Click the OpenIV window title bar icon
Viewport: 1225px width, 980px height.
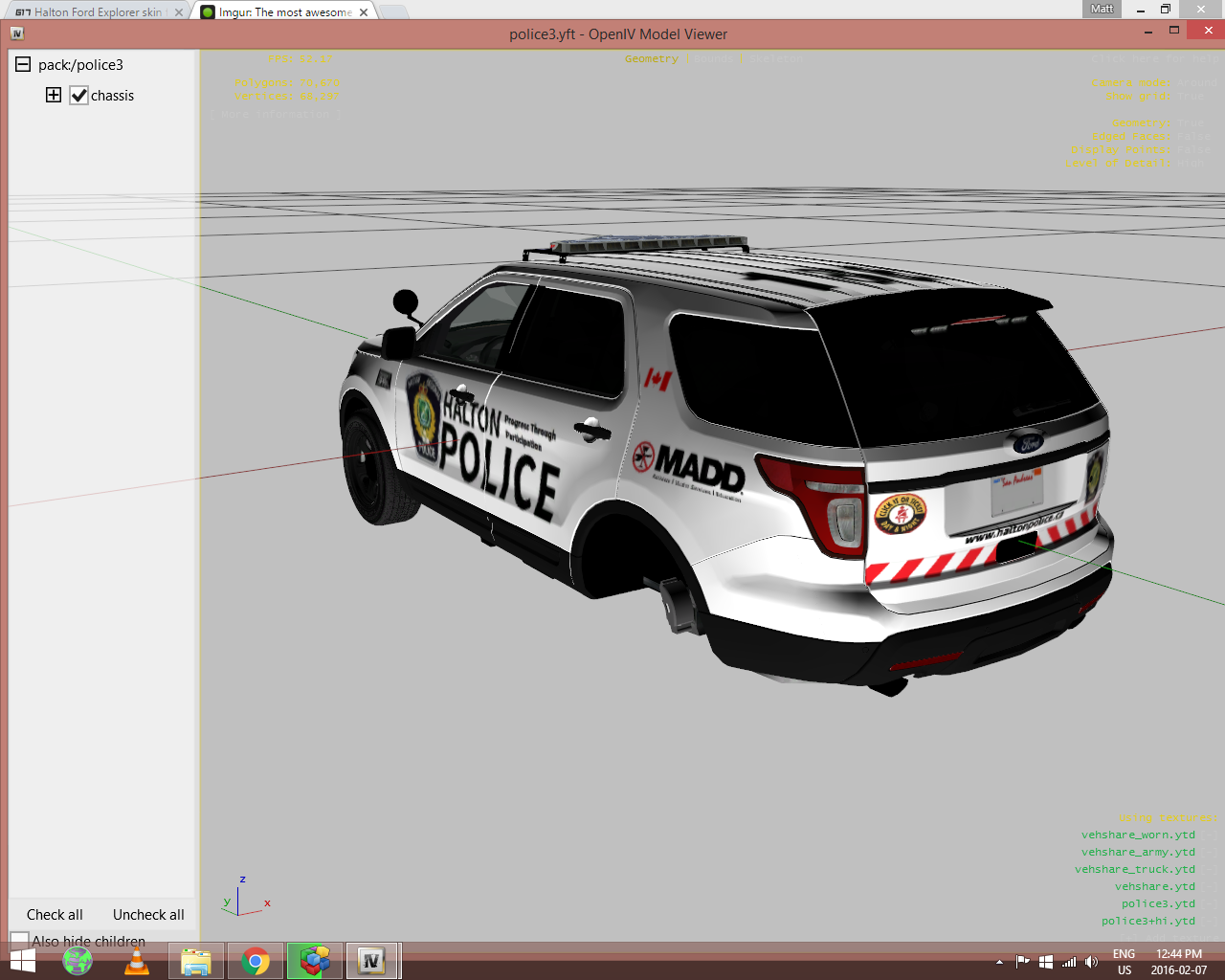17,33
